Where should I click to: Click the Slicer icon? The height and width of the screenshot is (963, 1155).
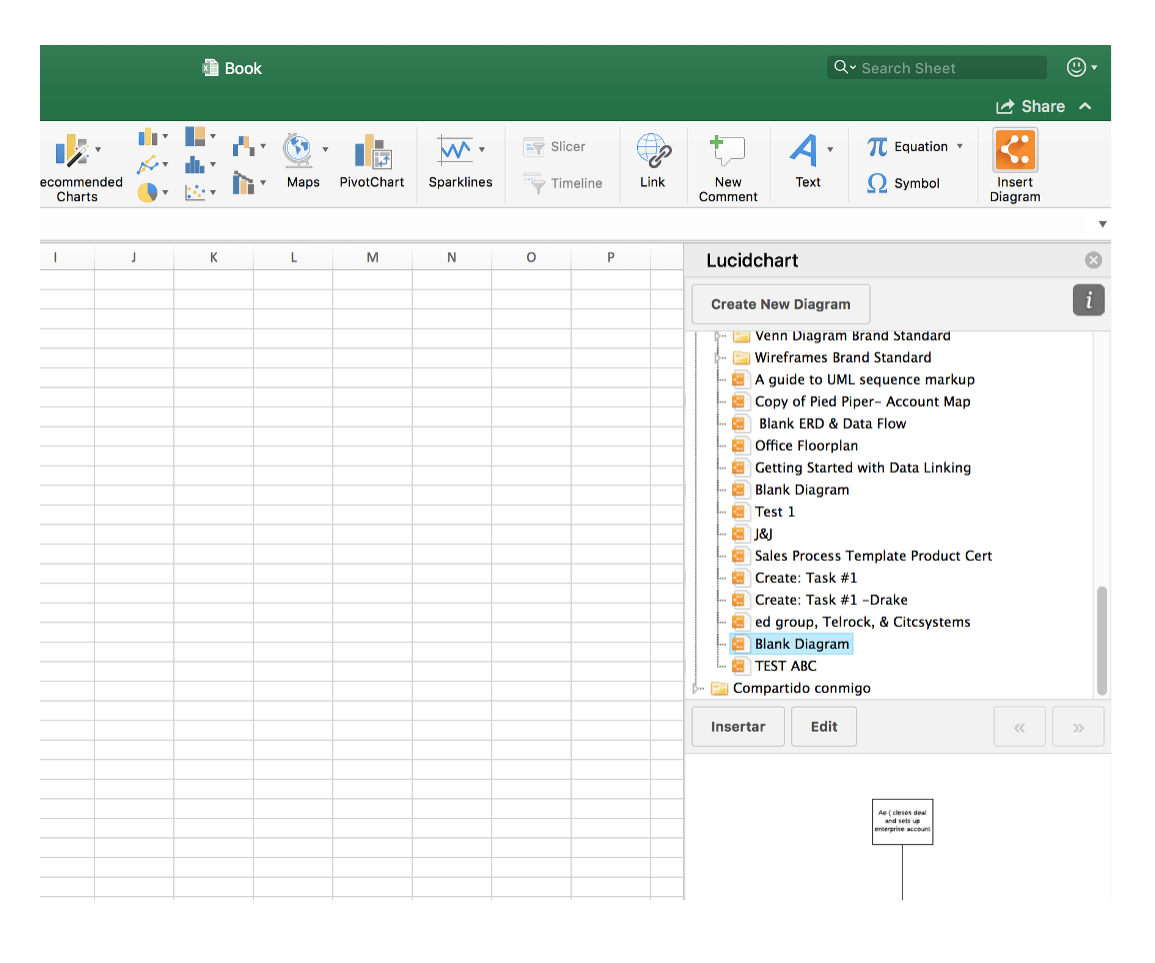(x=534, y=147)
